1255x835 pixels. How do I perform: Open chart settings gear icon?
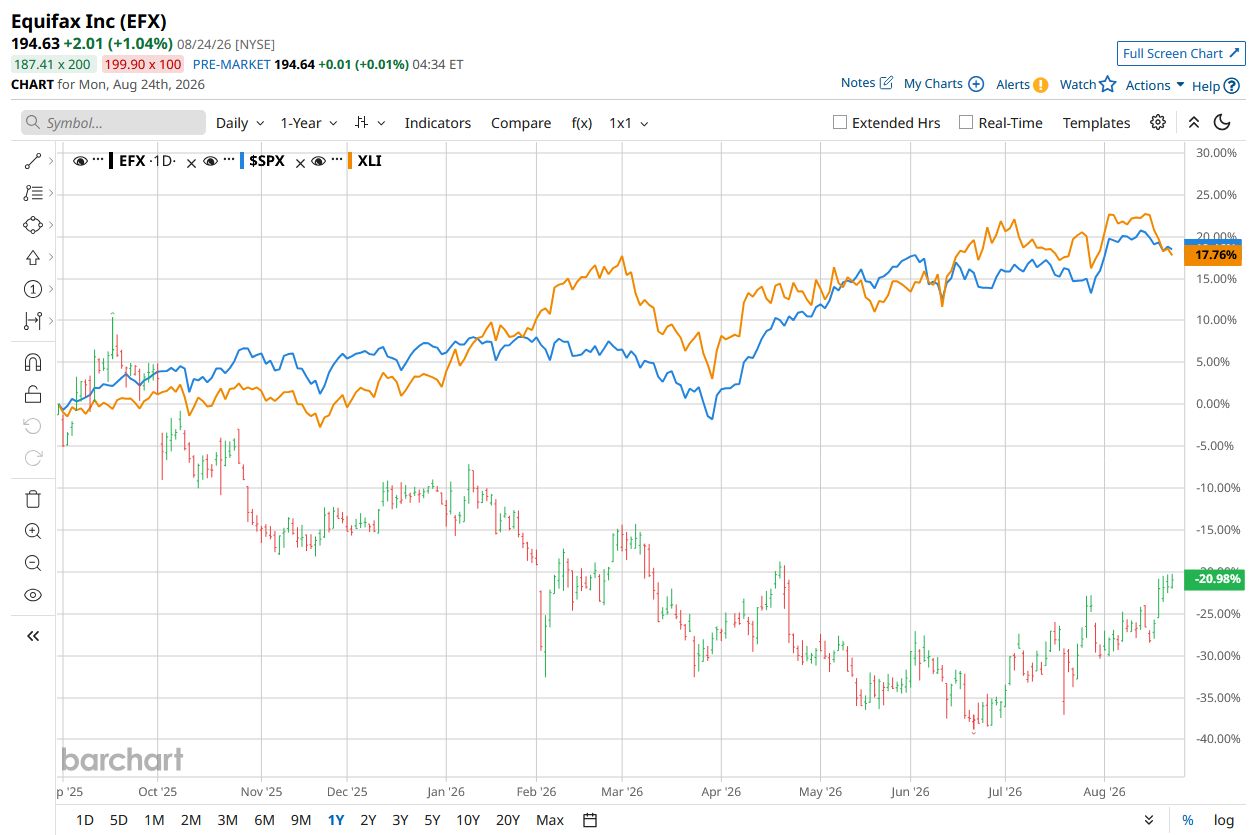click(1158, 123)
